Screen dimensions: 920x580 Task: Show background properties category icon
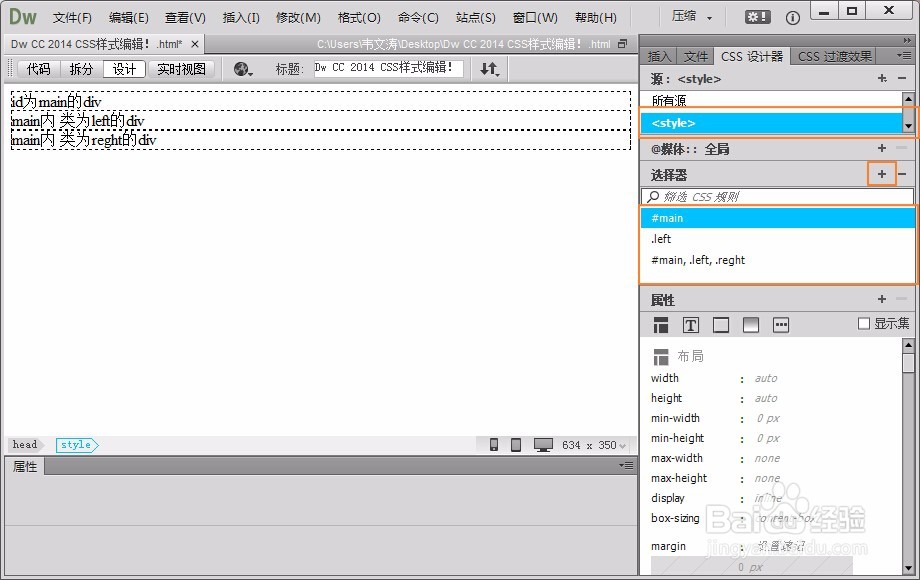click(x=750, y=325)
